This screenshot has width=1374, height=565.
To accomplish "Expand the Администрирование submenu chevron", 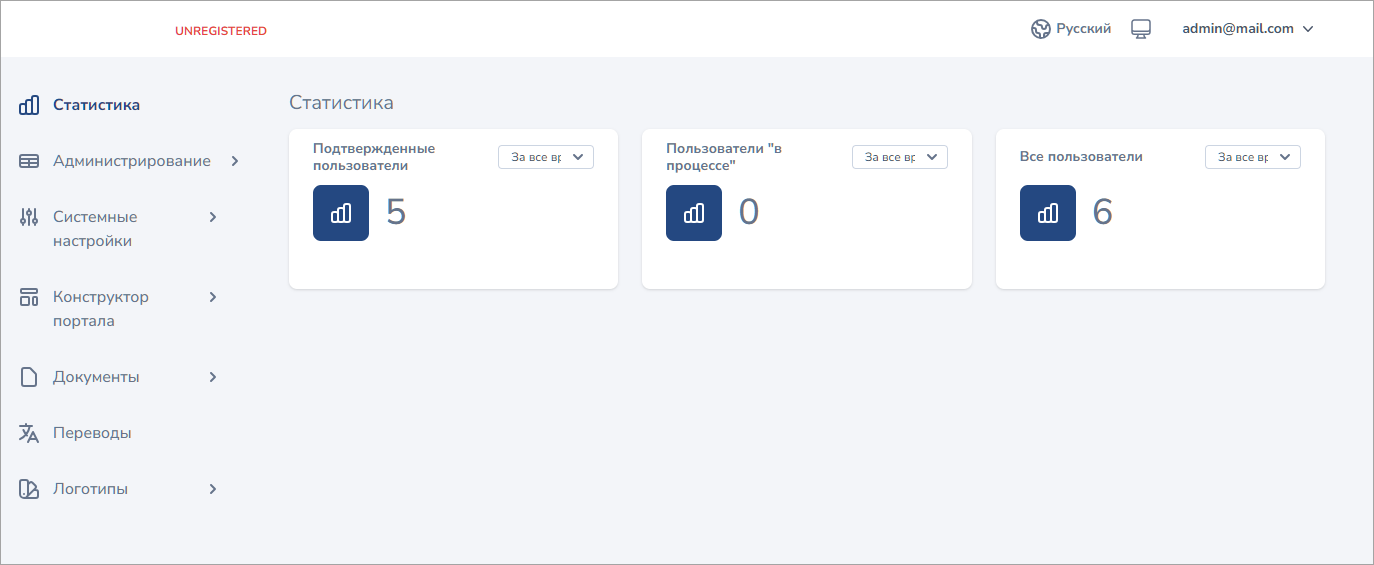I will tap(235, 161).
